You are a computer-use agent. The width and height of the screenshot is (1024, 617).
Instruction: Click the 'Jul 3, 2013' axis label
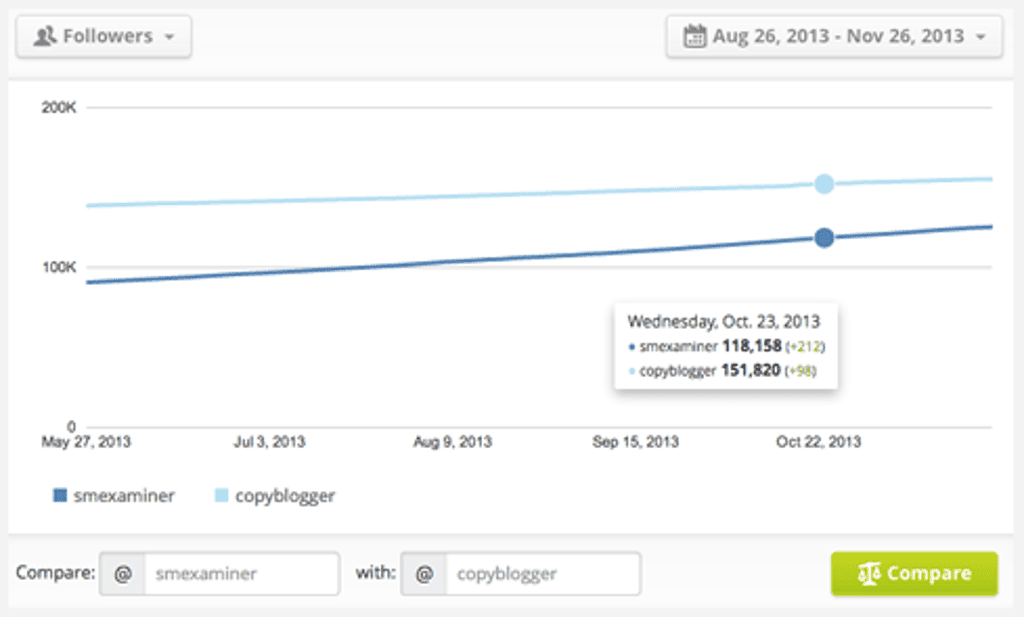pyautogui.click(x=269, y=442)
